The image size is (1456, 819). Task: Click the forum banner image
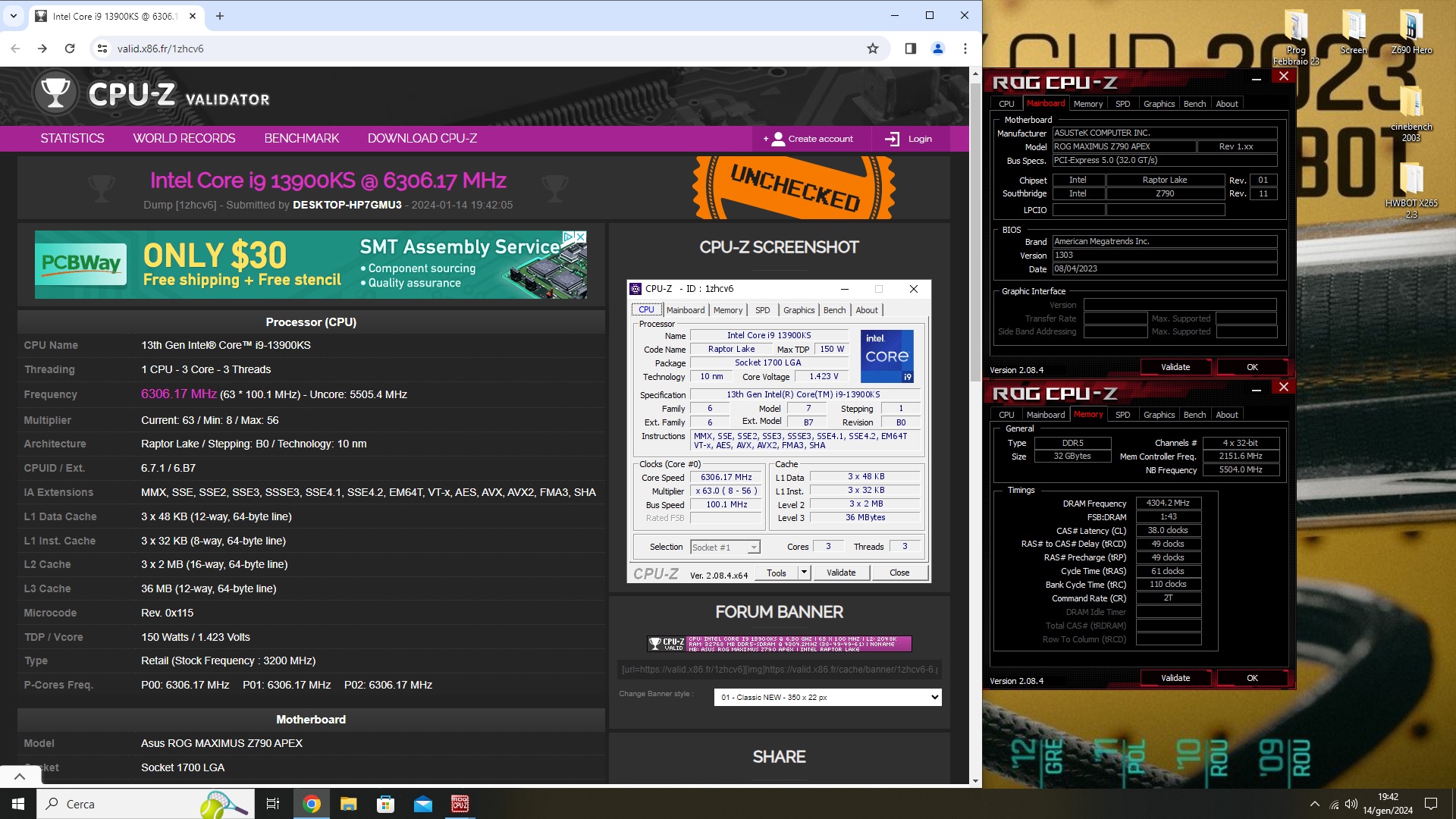(779, 644)
